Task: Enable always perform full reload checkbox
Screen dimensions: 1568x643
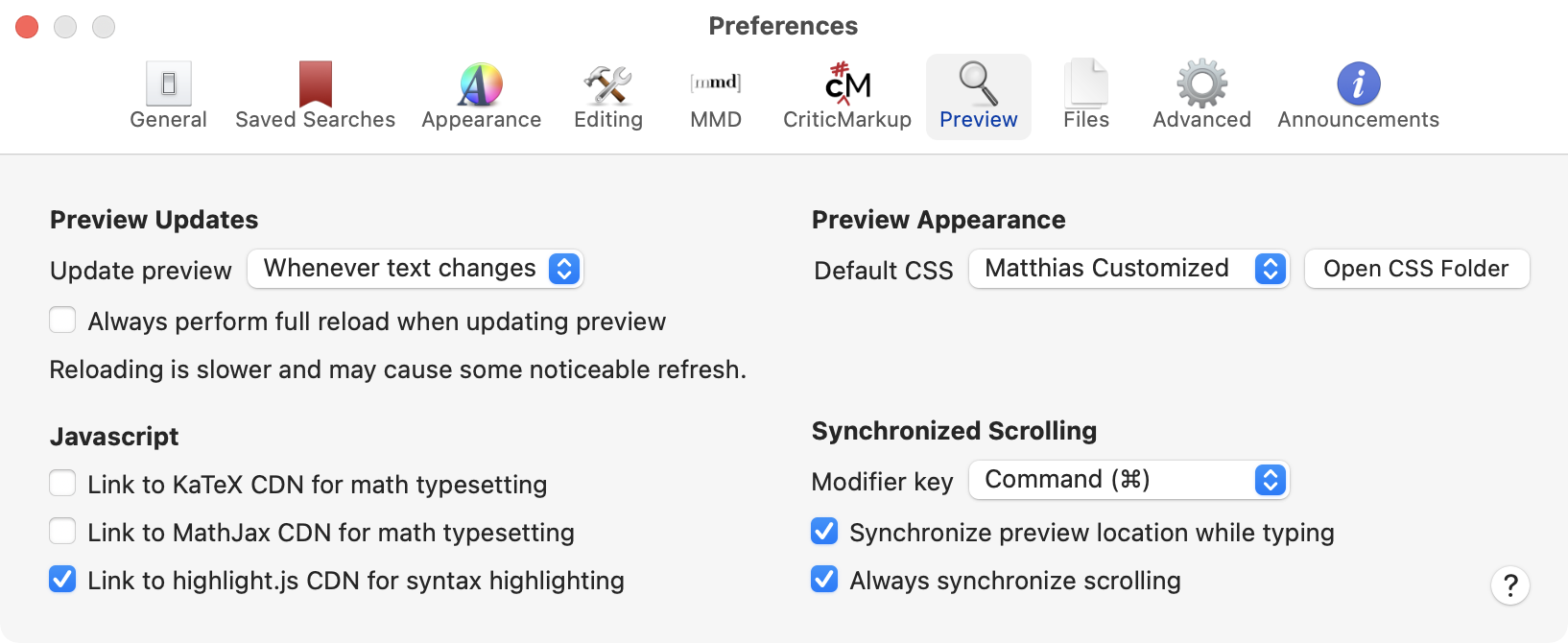Action: 62,321
